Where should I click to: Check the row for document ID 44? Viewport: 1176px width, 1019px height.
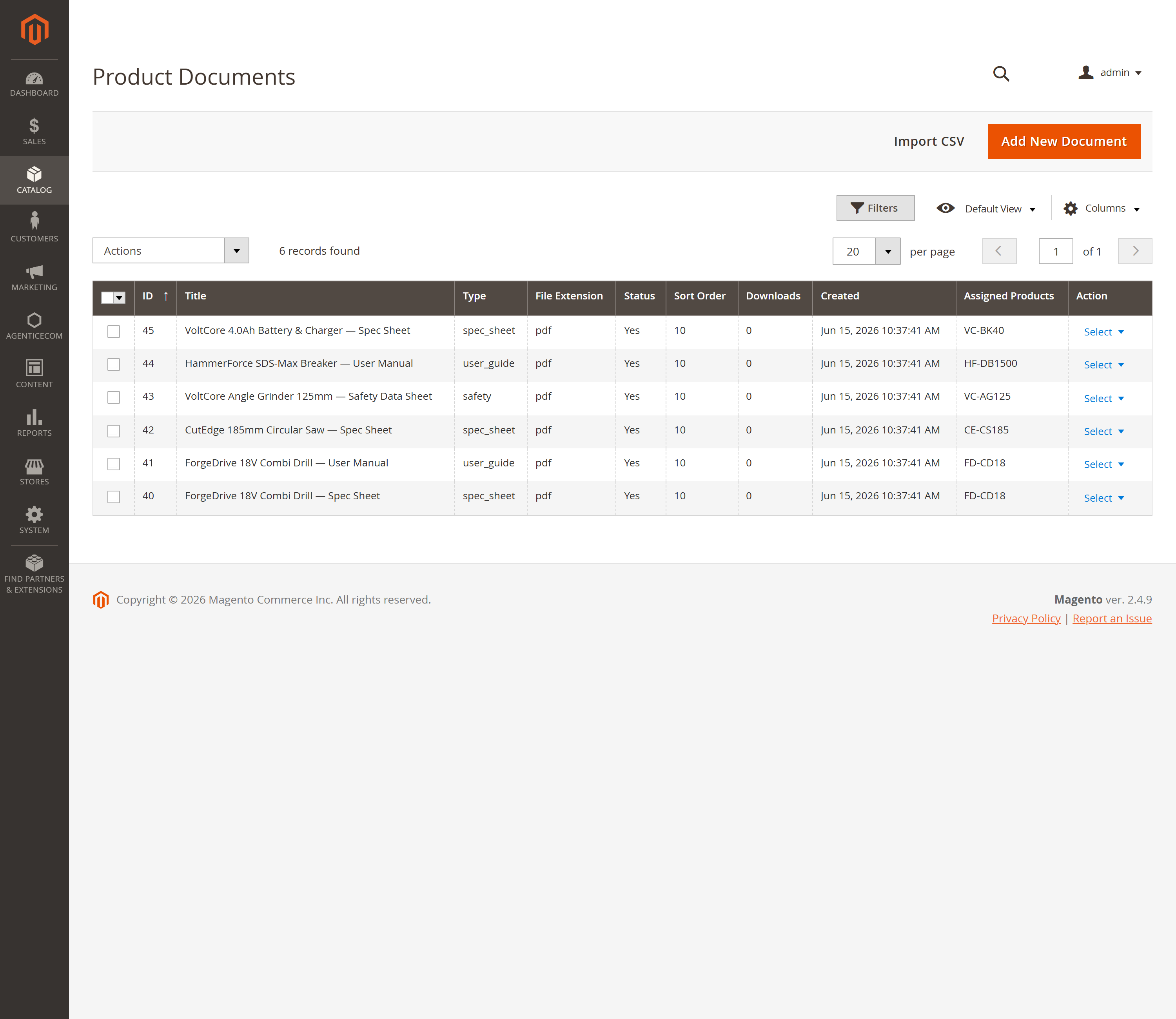(x=114, y=364)
